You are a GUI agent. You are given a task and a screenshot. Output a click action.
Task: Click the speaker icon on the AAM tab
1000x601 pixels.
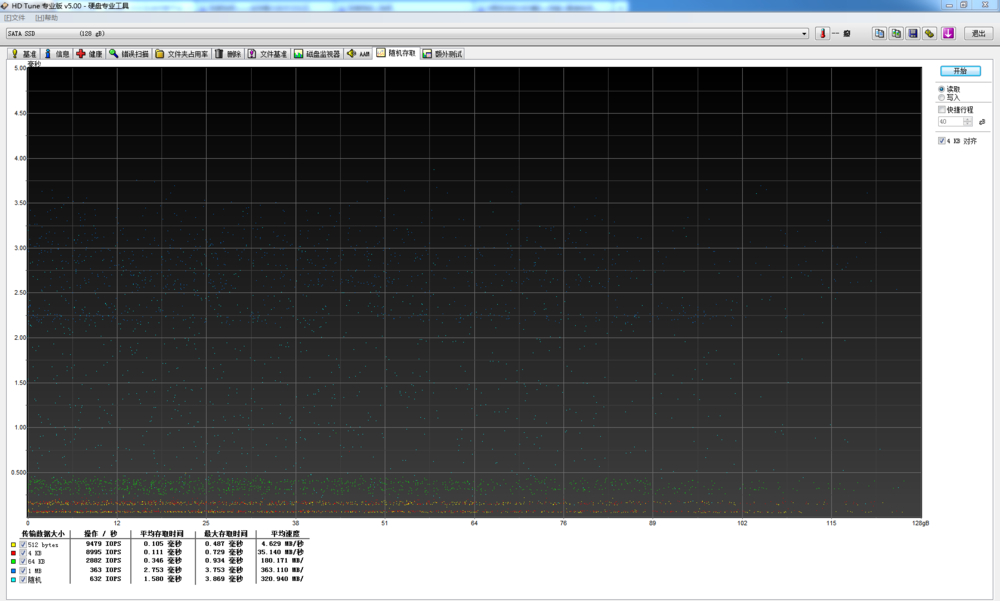pos(351,54)
